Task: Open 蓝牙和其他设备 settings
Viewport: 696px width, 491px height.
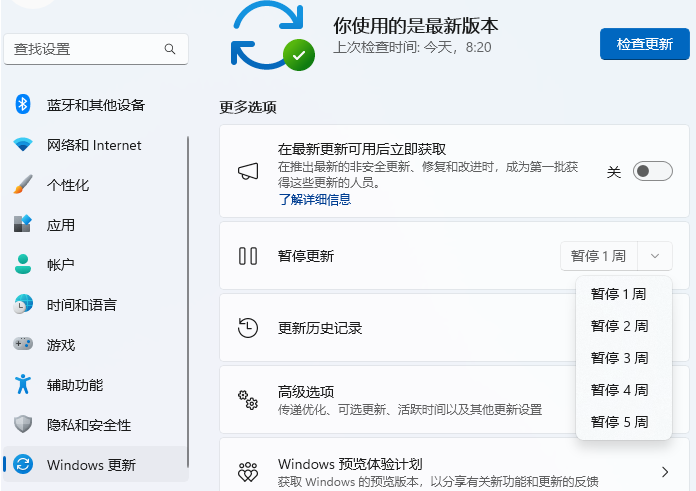Action: click(x=96, y=105)
